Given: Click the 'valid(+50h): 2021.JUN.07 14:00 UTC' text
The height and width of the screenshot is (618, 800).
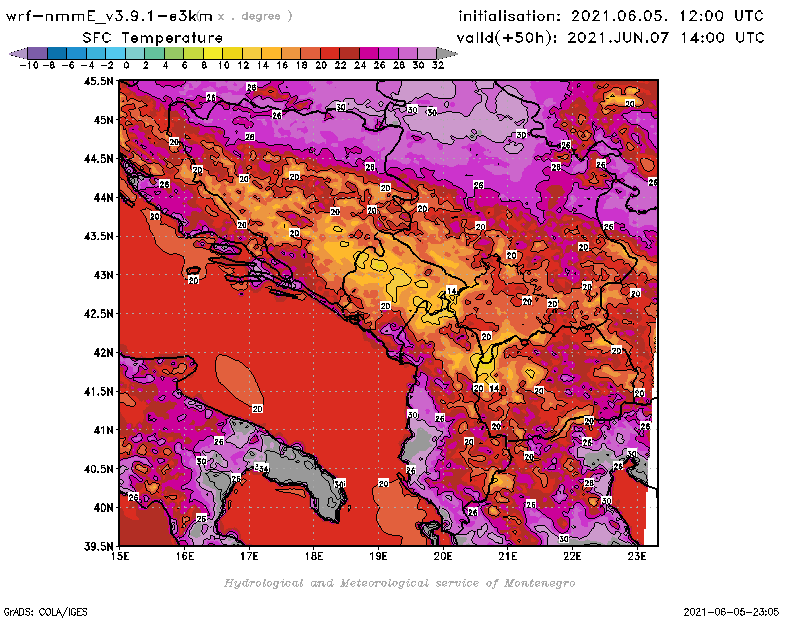Looking at the screenshot, I should tap(610, 38).
